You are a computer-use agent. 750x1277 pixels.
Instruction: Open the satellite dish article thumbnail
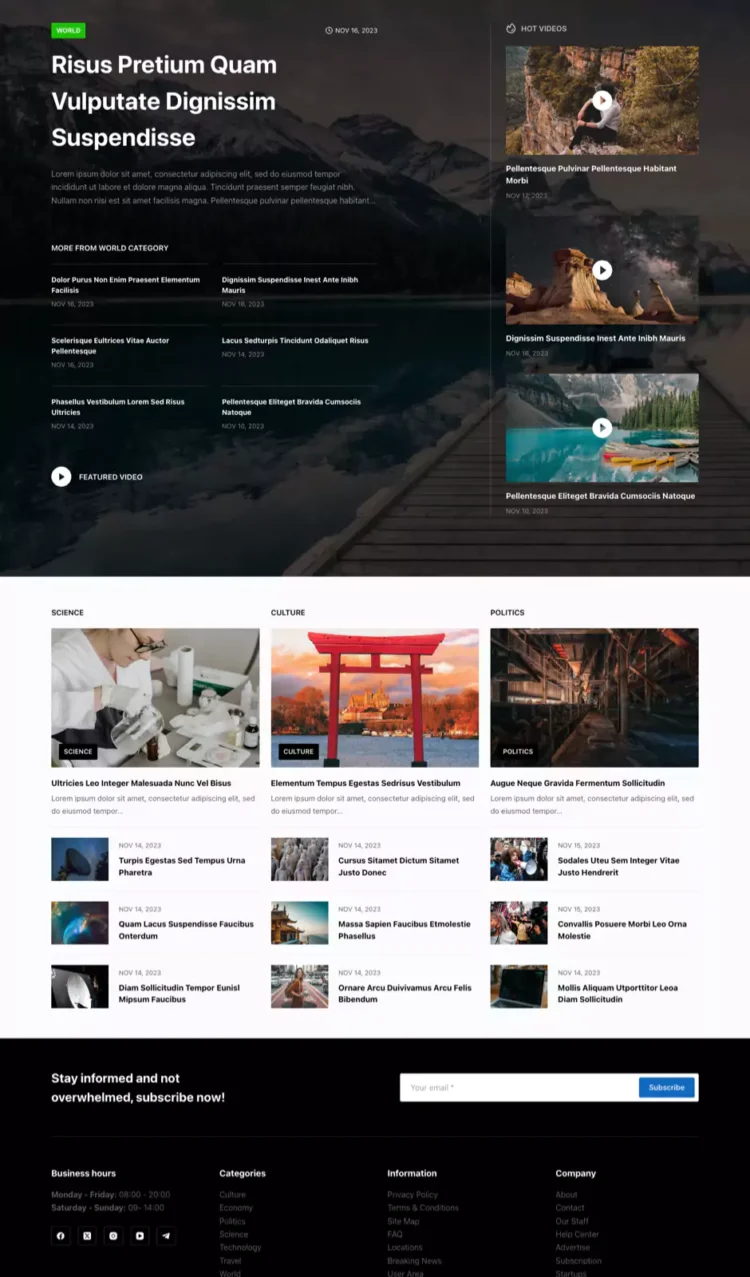pos(80,859)
